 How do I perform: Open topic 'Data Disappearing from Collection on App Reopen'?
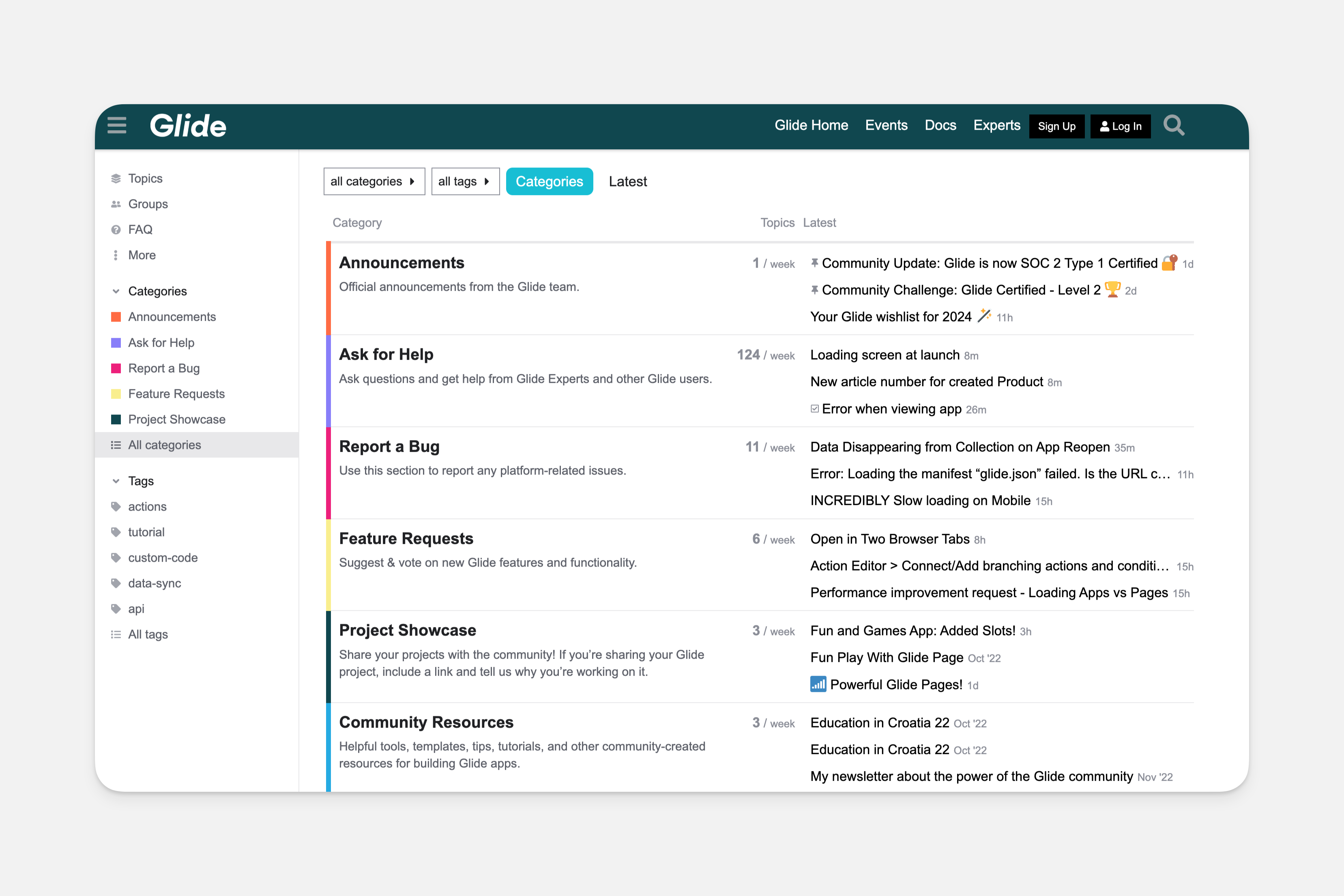click(960, 447)
